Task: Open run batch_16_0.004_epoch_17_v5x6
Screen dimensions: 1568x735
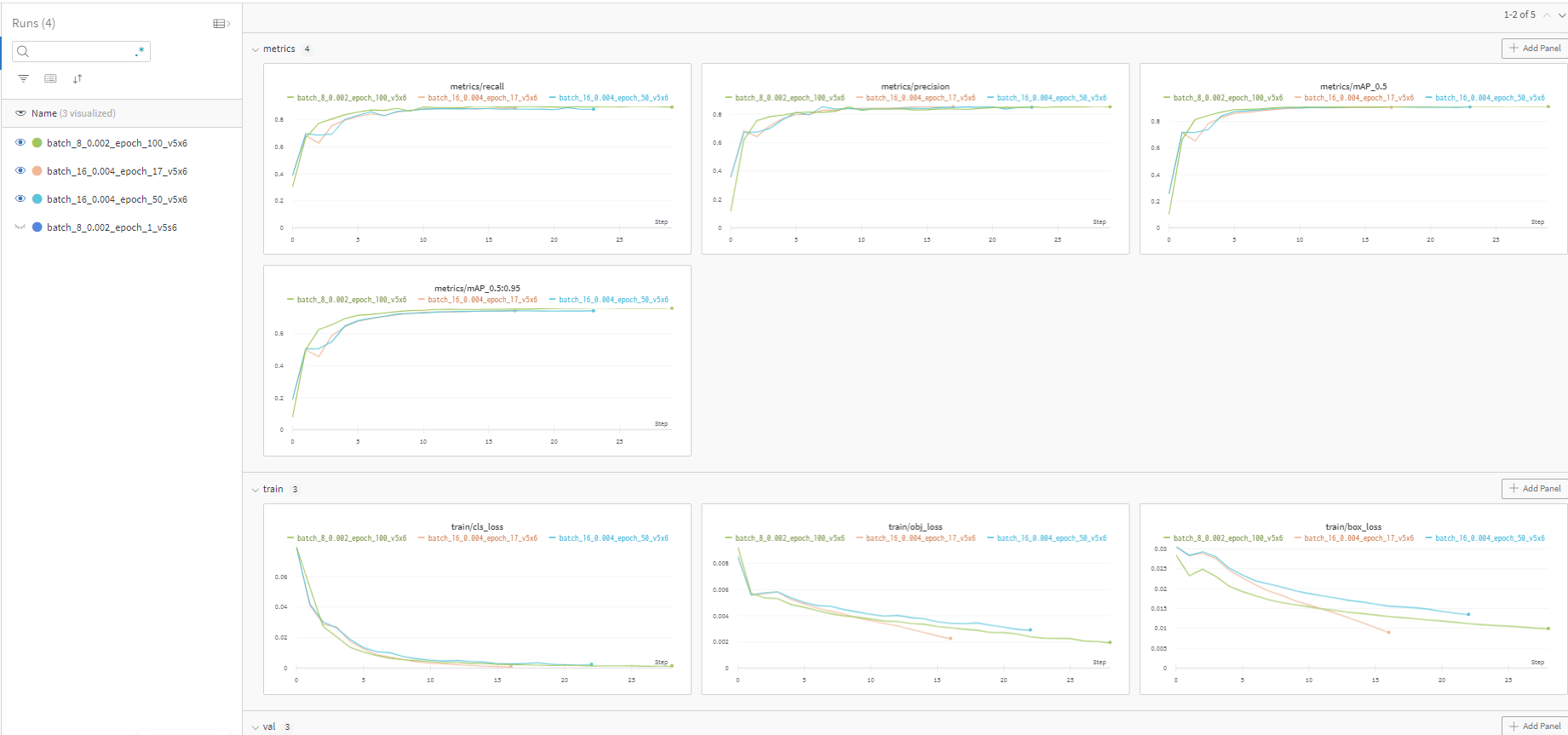Action: pyautogui.click(x=117, y=171)
